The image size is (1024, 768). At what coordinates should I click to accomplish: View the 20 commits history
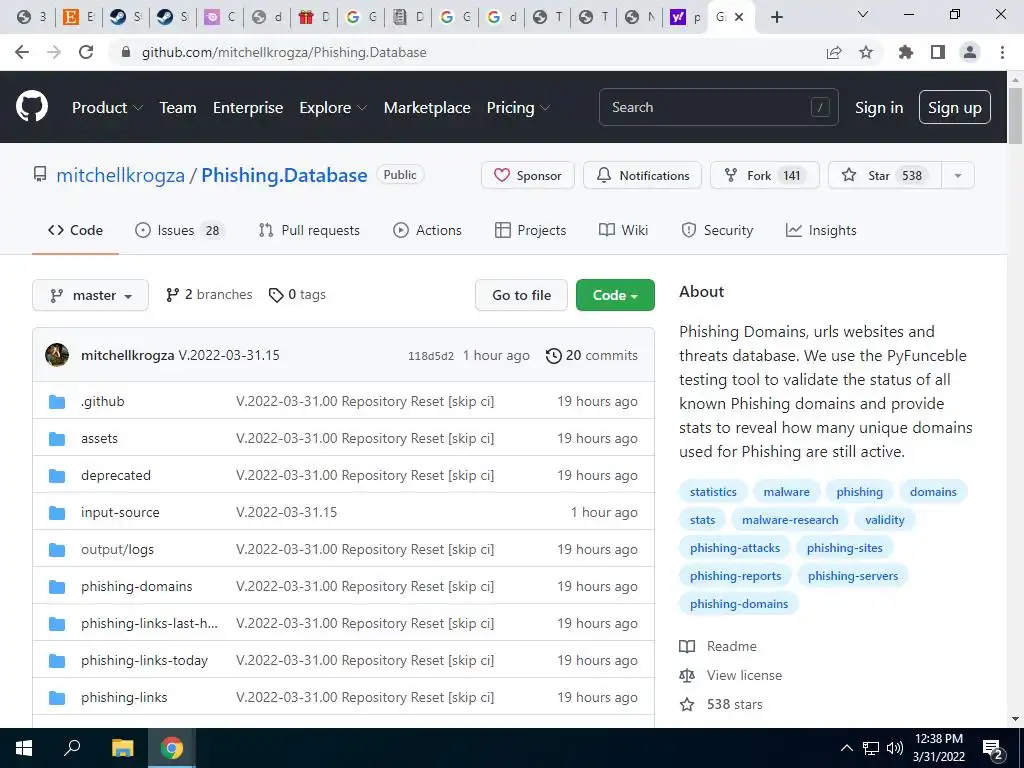pyautogui.click(x=592, y=355)
